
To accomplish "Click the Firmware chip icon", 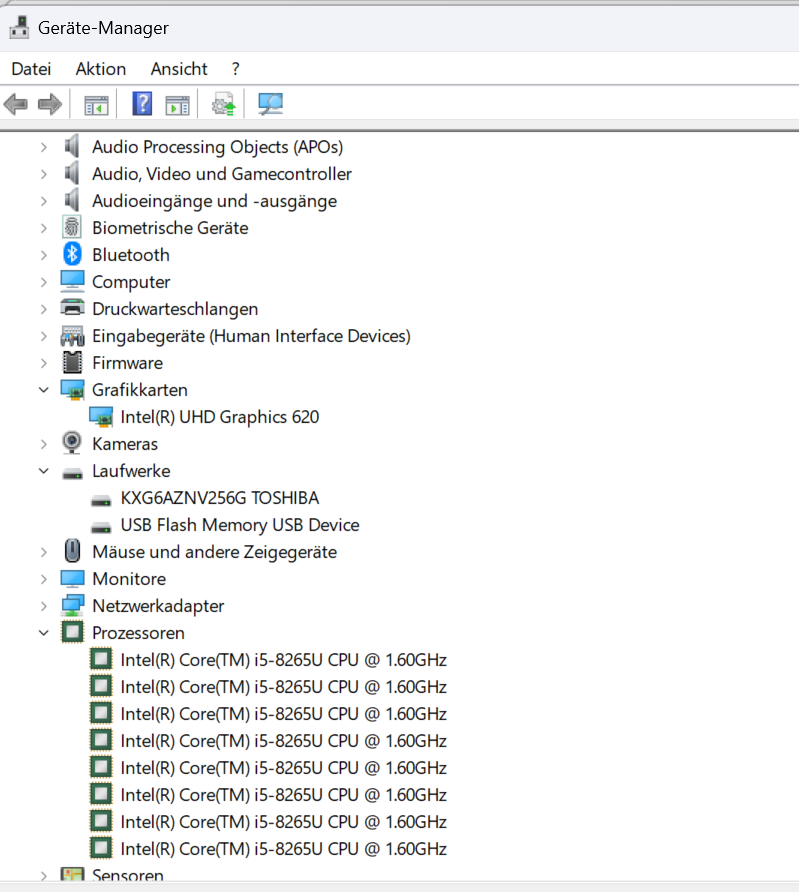I will tap(72, 362).
